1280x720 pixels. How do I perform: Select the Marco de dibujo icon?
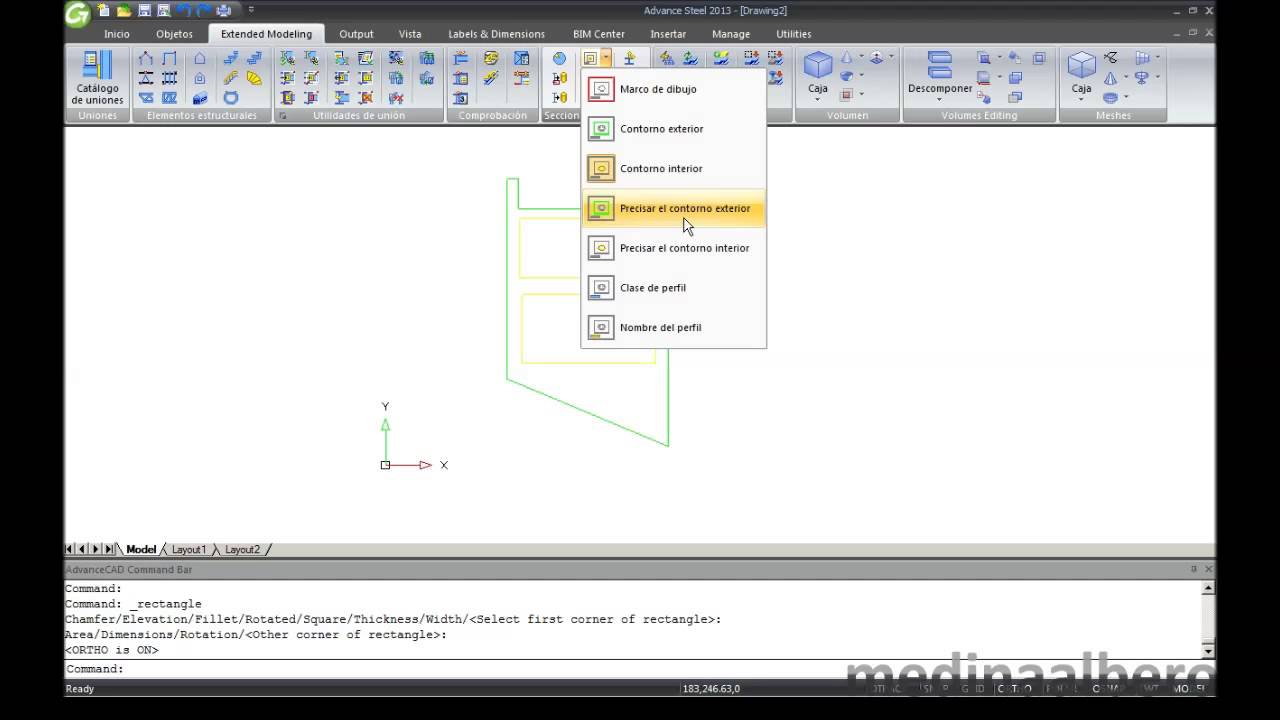pyautogui.click(x=600, y=89)
